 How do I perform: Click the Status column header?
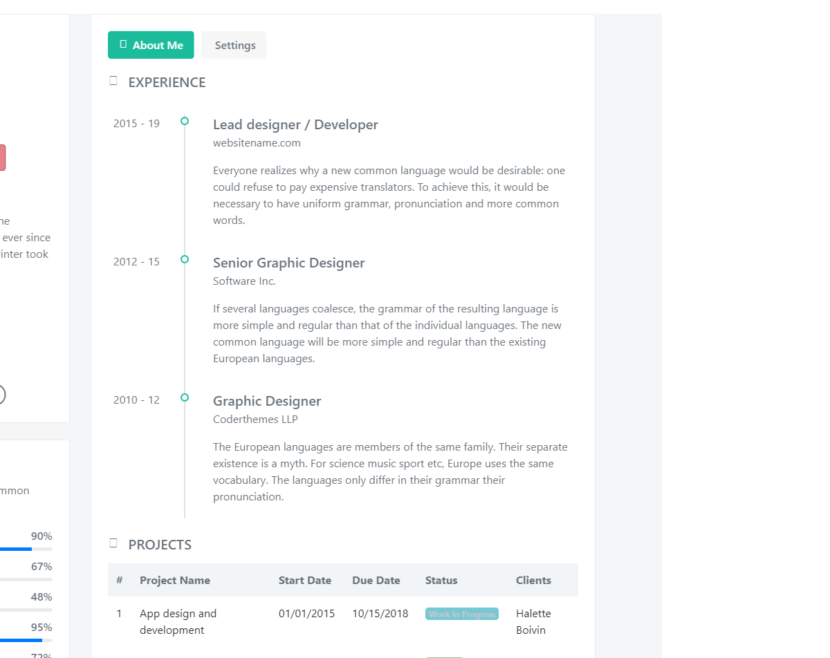[441, 580]
